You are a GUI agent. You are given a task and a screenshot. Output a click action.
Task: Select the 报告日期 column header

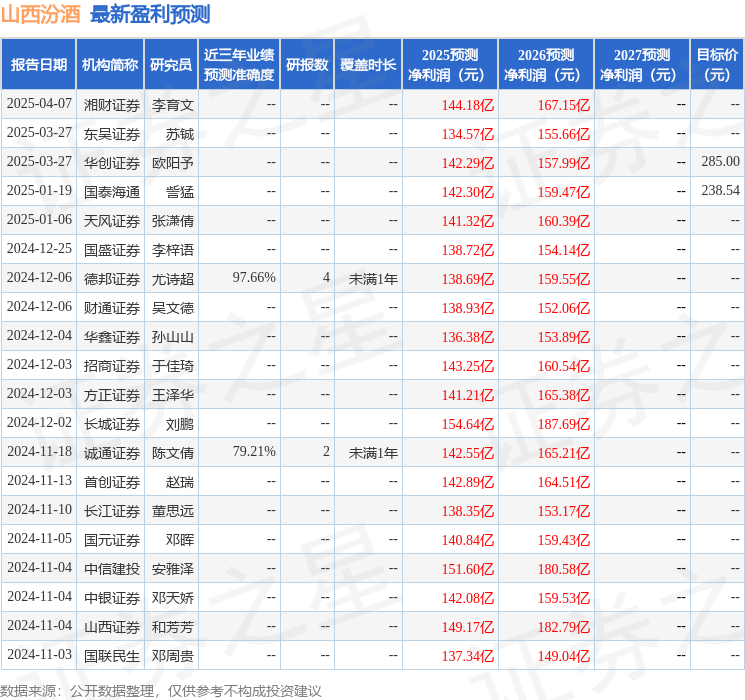pos(39,64)
